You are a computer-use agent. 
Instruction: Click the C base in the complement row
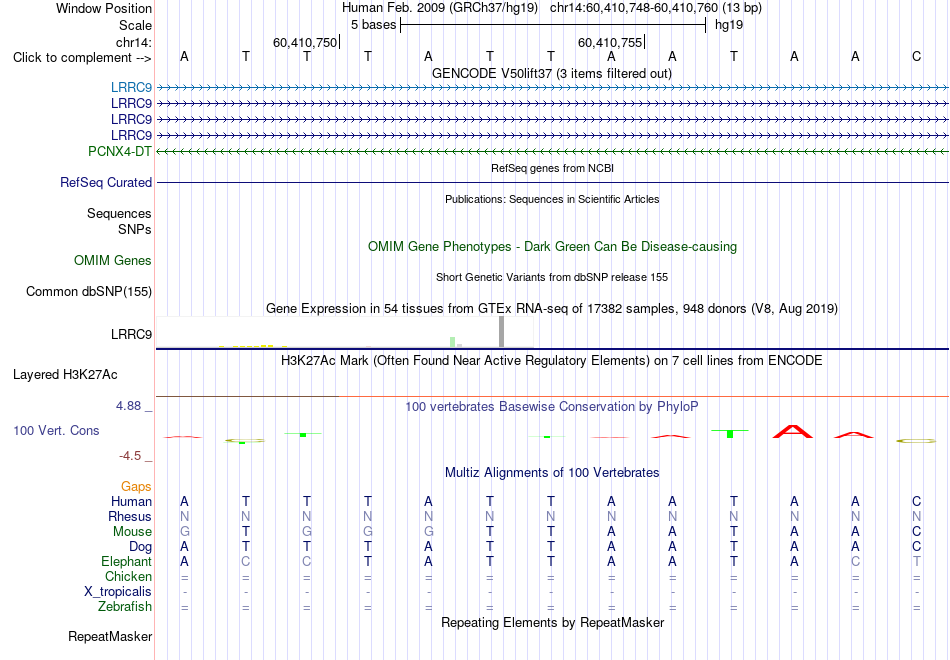(916, 56)
